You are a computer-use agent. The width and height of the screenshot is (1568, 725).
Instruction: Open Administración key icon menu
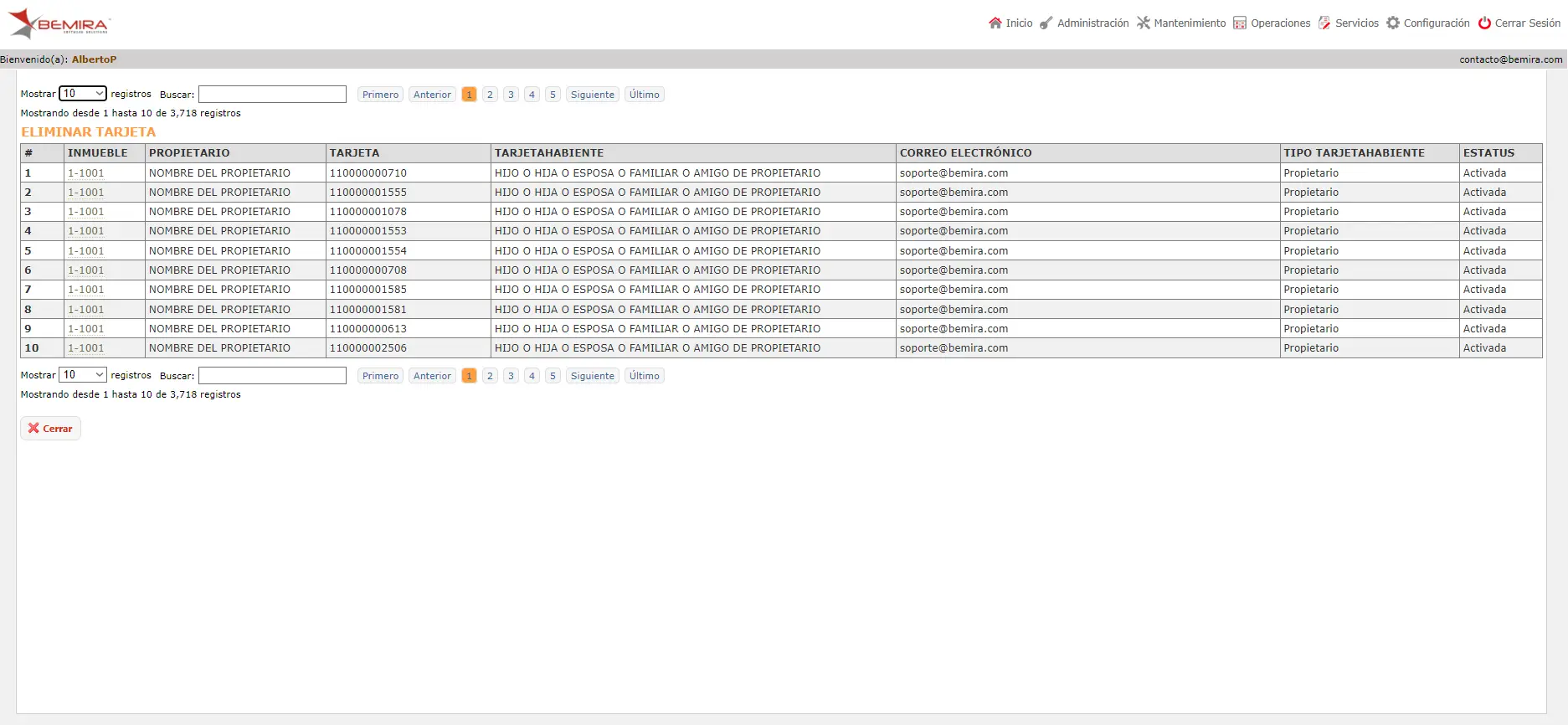[1046, 23]
